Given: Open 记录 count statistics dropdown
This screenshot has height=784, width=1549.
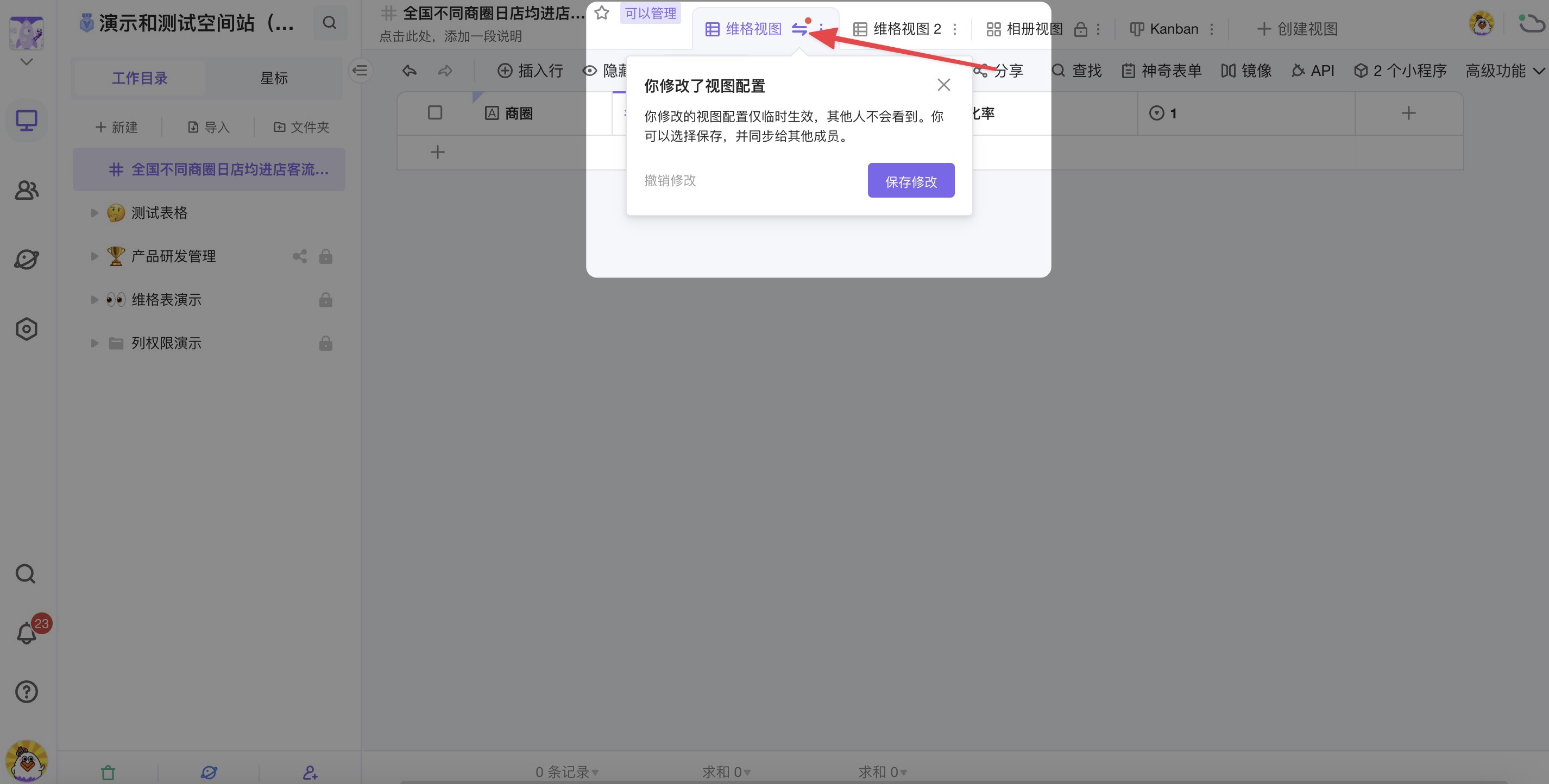Looking at the screenshot, I should (x=566, y=772).
